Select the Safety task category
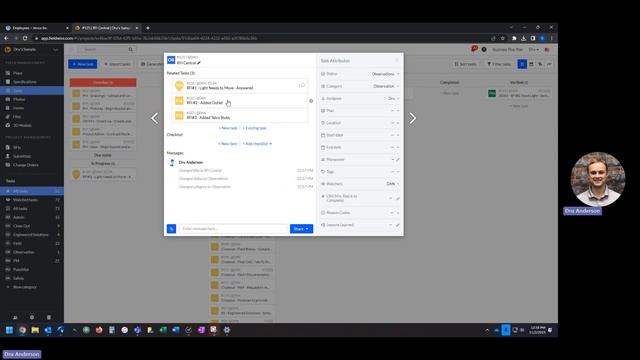Viewport: 640px width, 360px height. click(18, 278)
